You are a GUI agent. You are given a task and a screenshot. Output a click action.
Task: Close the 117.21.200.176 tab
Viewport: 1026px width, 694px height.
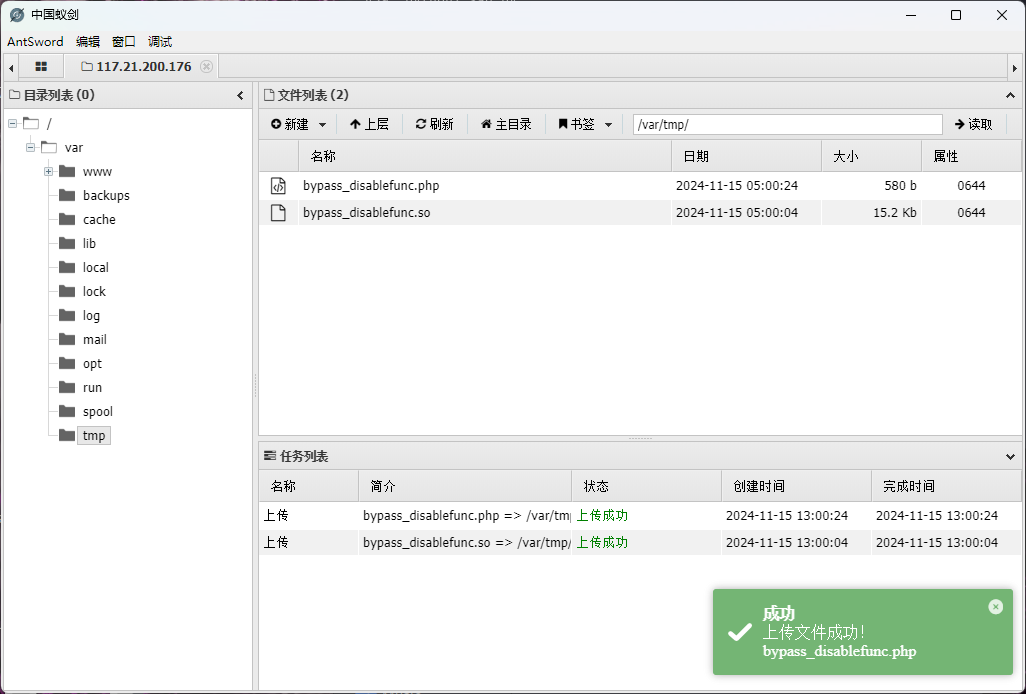coord(206,67)
